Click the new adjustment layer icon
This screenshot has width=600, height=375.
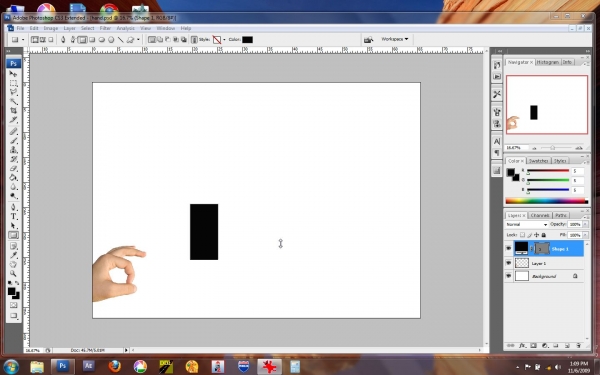pyautogui.click(x=545, y=346)
